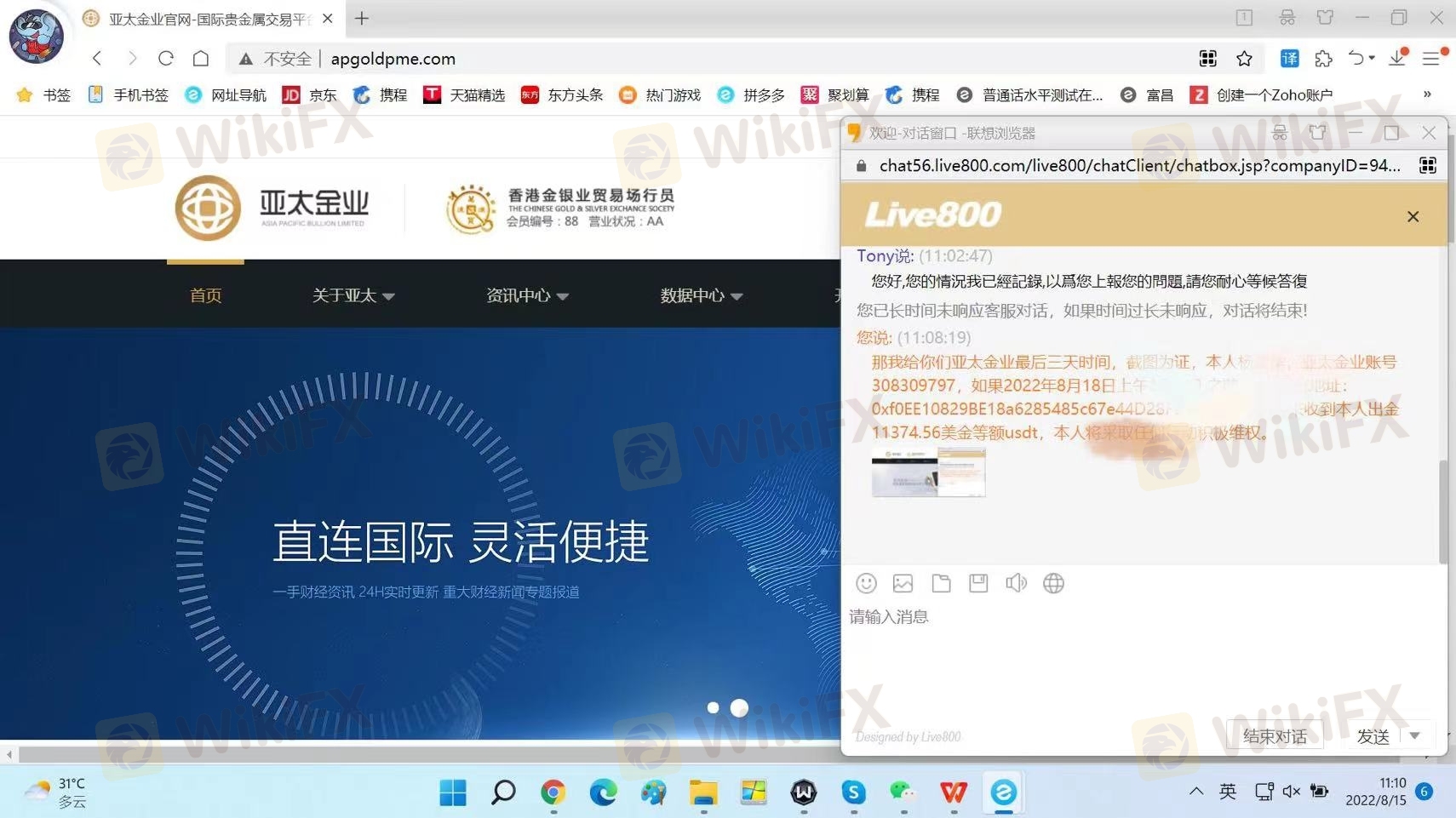
Task: Open the 创建一个Zoho账户 bookmark
Action: (x=1261, y=94)
